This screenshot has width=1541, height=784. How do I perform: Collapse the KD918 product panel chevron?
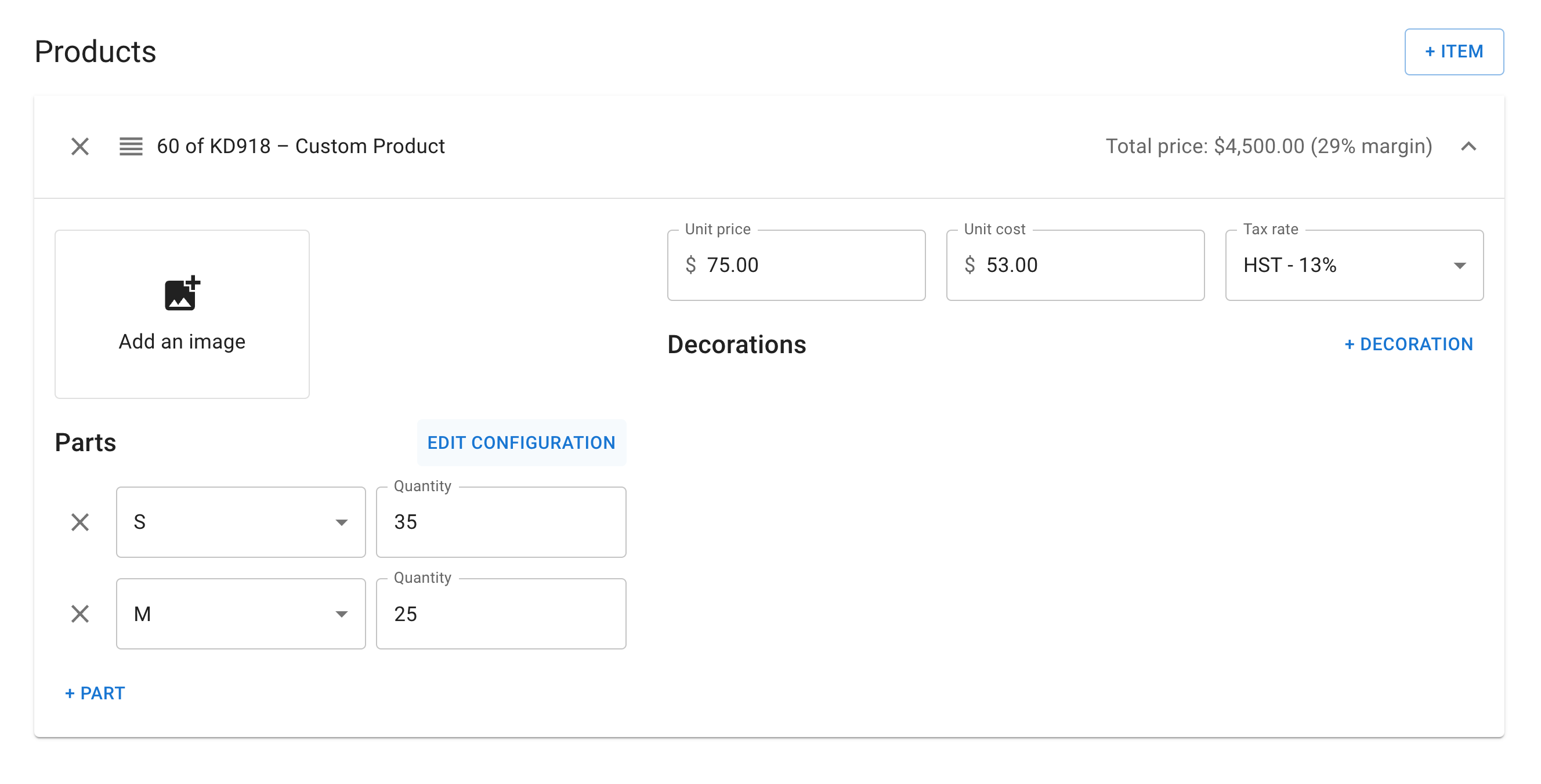(x=1468, y=147)
